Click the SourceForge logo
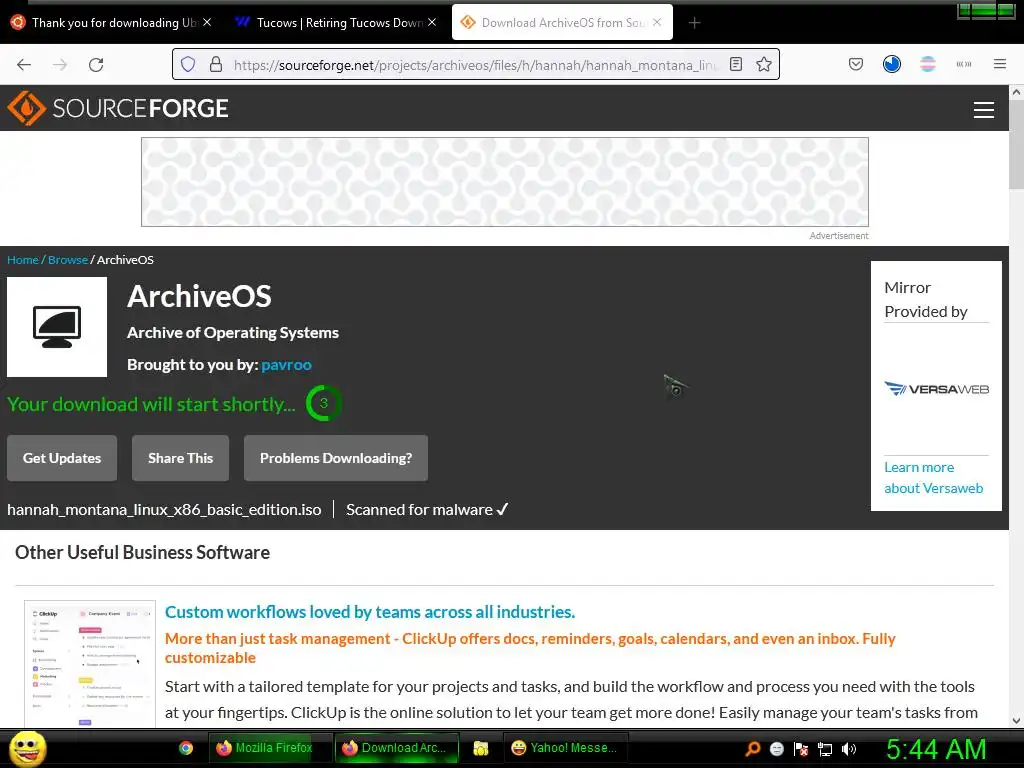Screen dimensions: 1024x768 coord(118,108)
